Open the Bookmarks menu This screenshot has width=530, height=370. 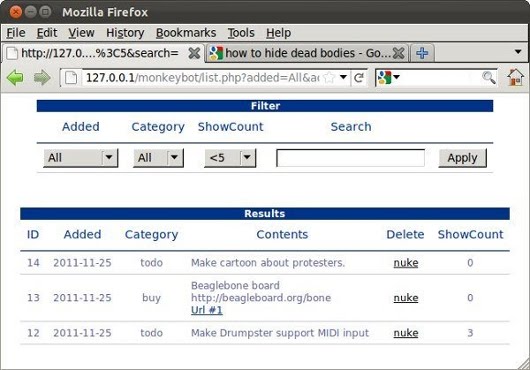[186, 33]
